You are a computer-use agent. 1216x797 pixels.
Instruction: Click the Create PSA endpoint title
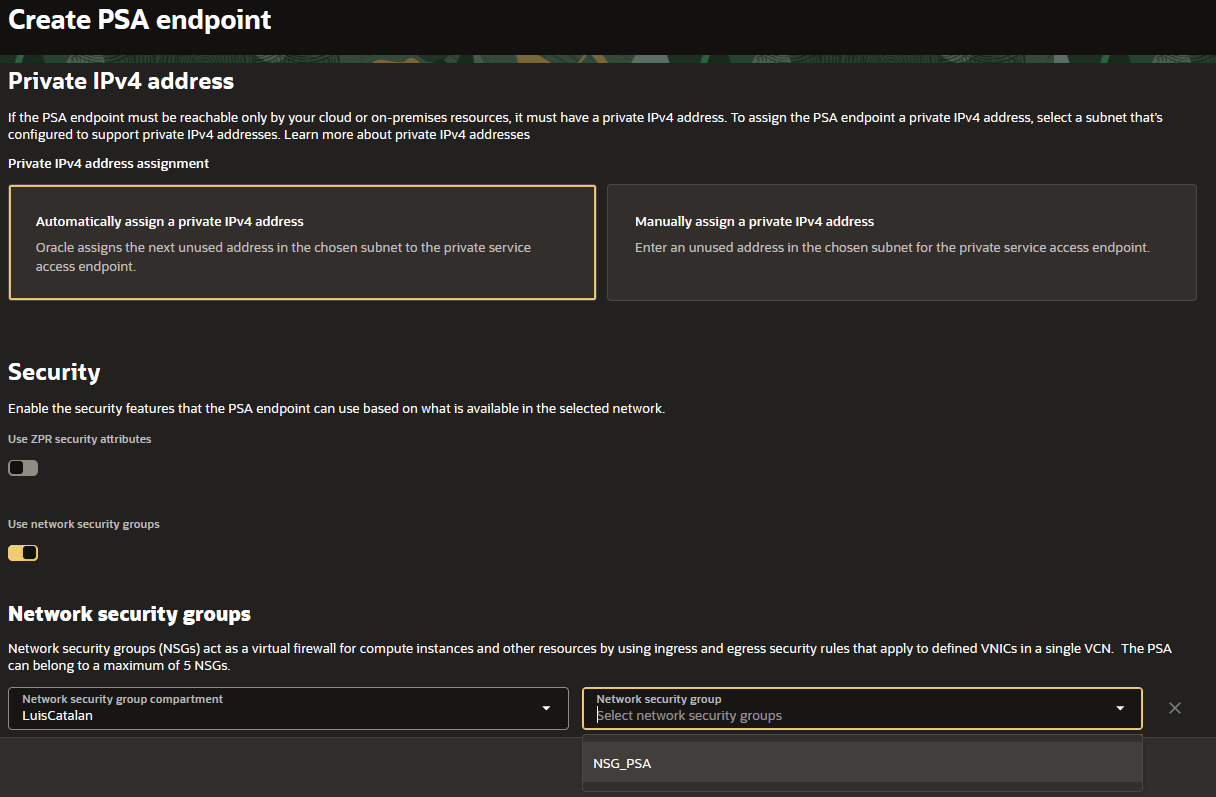click(139, 19)
